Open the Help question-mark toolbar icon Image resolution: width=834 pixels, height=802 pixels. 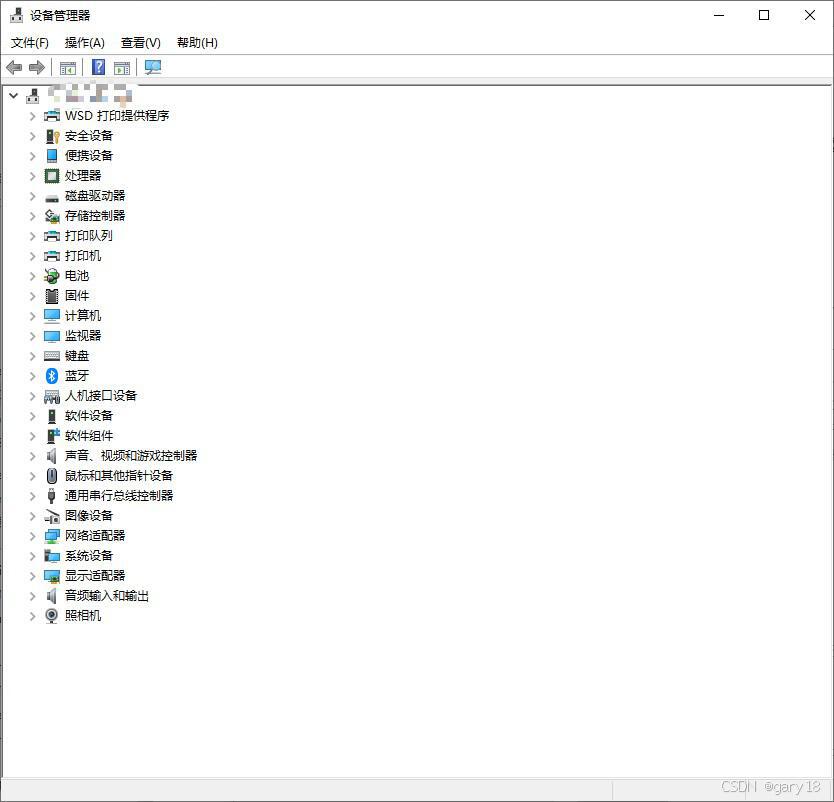point(98,67)
